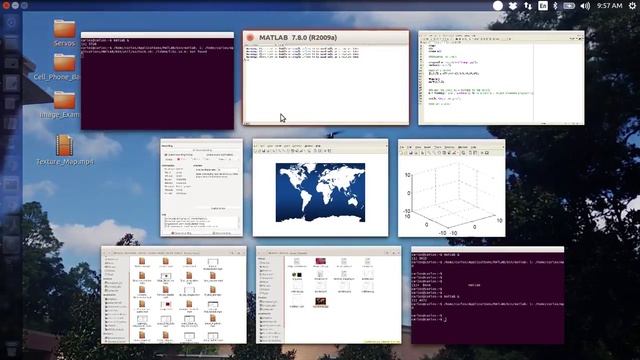Open the system gear menu in the top panel

[632, 6]
